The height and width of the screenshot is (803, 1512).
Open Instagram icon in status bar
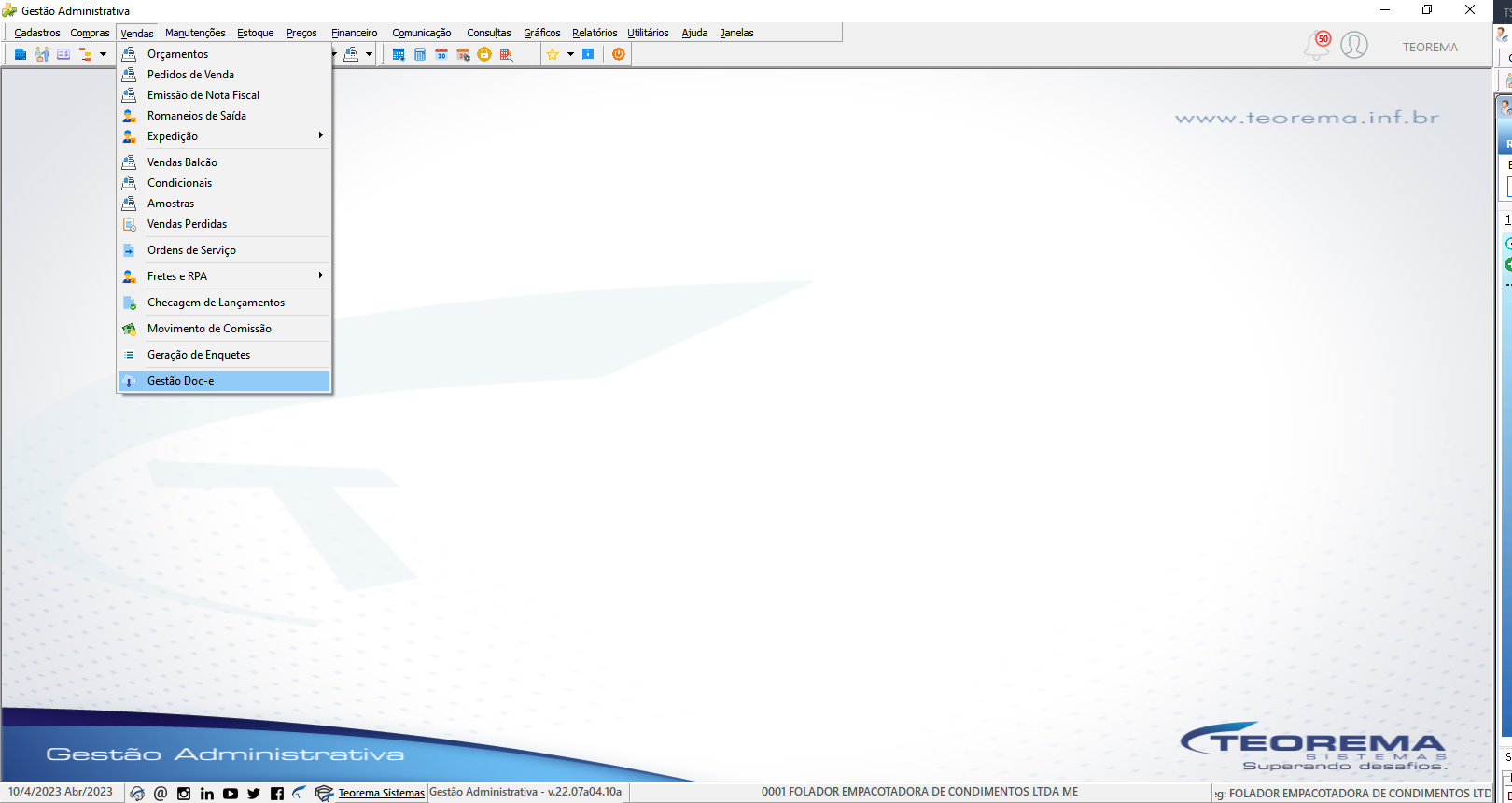(184, 794)
